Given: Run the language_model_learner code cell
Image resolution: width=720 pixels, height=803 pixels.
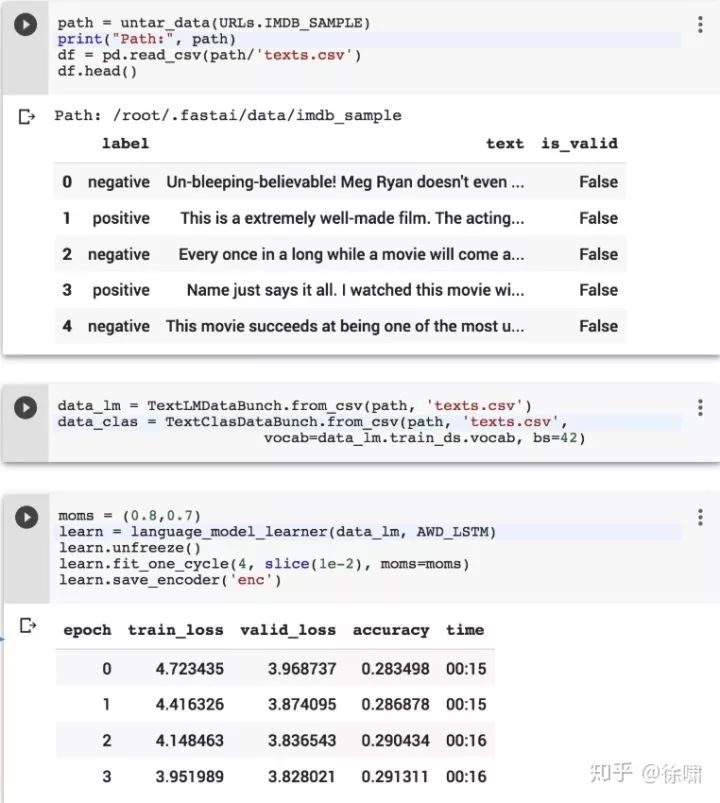Looking at the screenshot, I should pyautogui.click(x=27, y=518).
